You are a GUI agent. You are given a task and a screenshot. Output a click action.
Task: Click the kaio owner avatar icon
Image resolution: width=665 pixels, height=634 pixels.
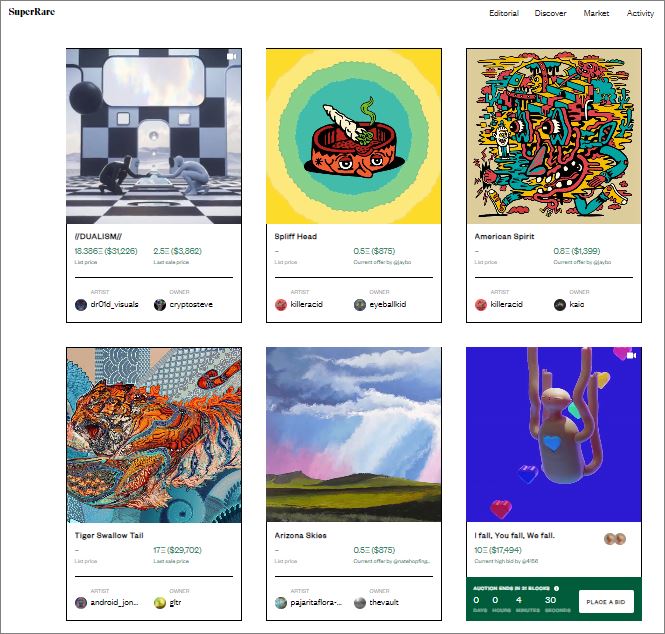[560, 304]
